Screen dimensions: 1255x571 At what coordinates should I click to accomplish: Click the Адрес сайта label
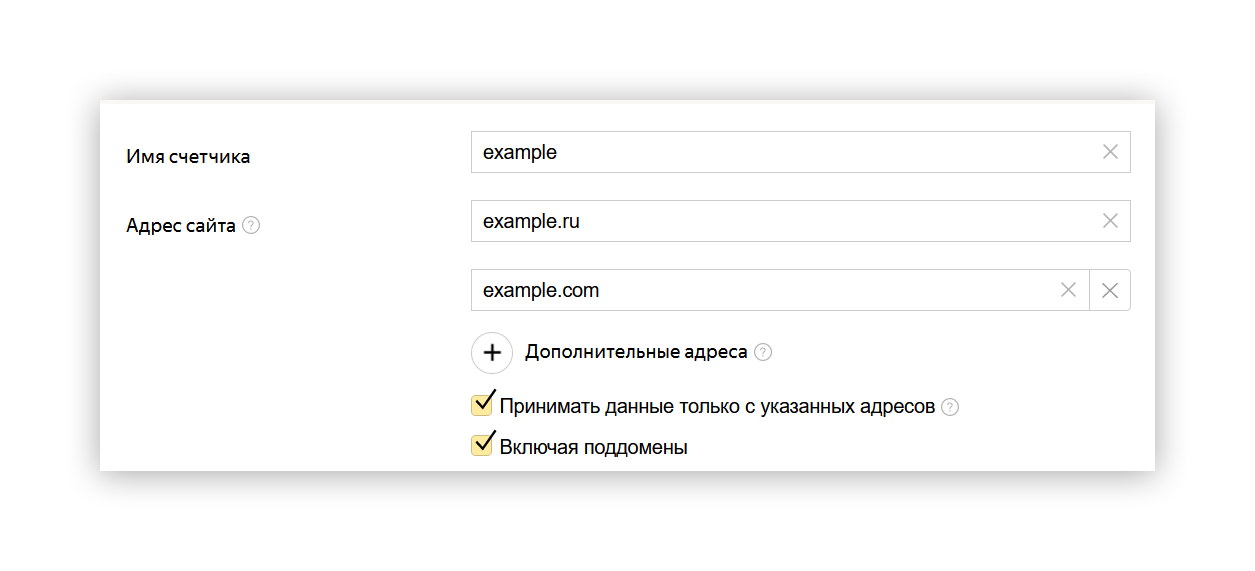click(181, 226)
